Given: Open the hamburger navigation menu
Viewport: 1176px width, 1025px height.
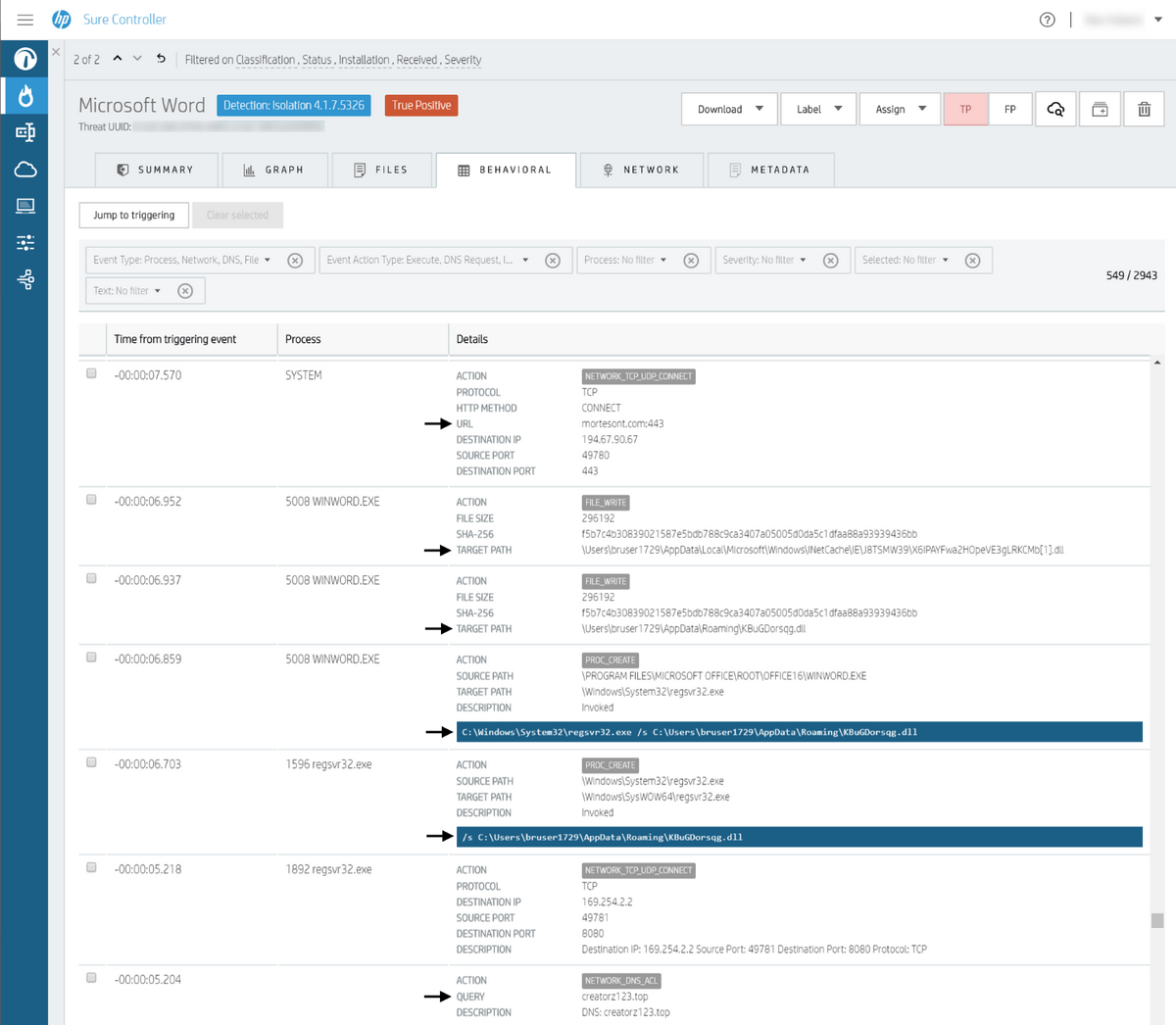Looking at the screenshot, I should [25, 20].
